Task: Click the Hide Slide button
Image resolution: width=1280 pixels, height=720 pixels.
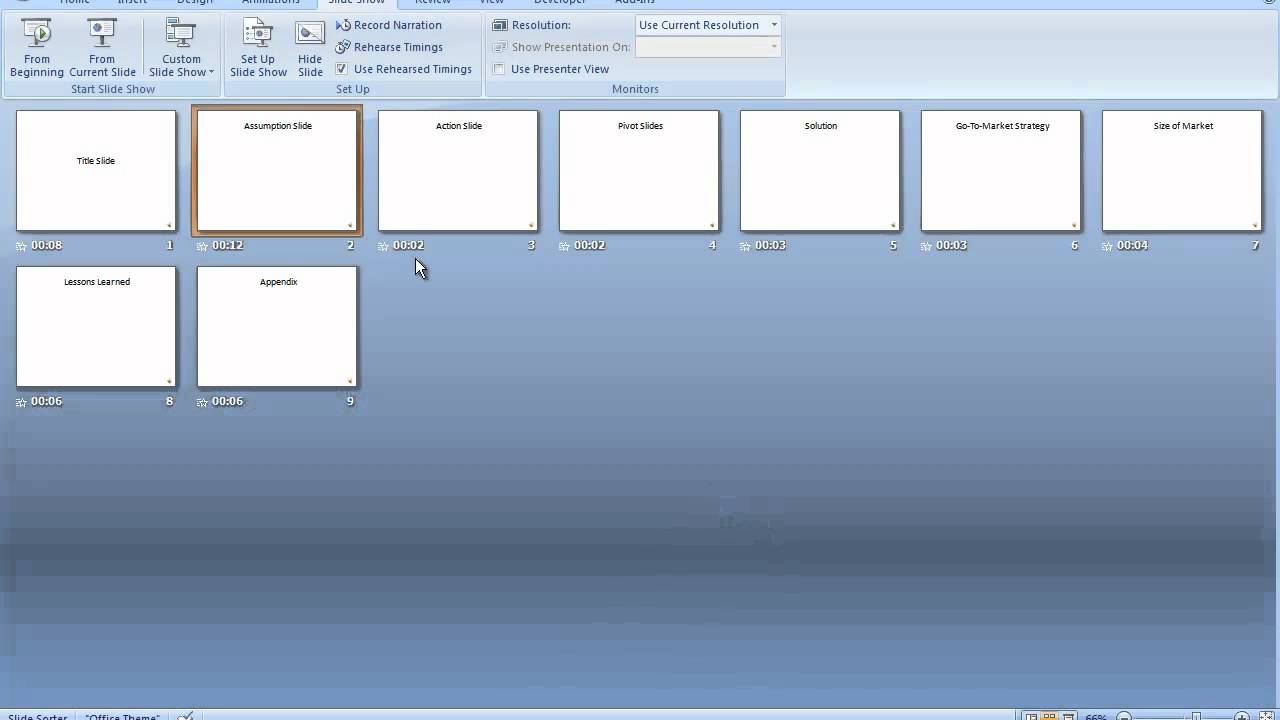Action: coord(310,48)
